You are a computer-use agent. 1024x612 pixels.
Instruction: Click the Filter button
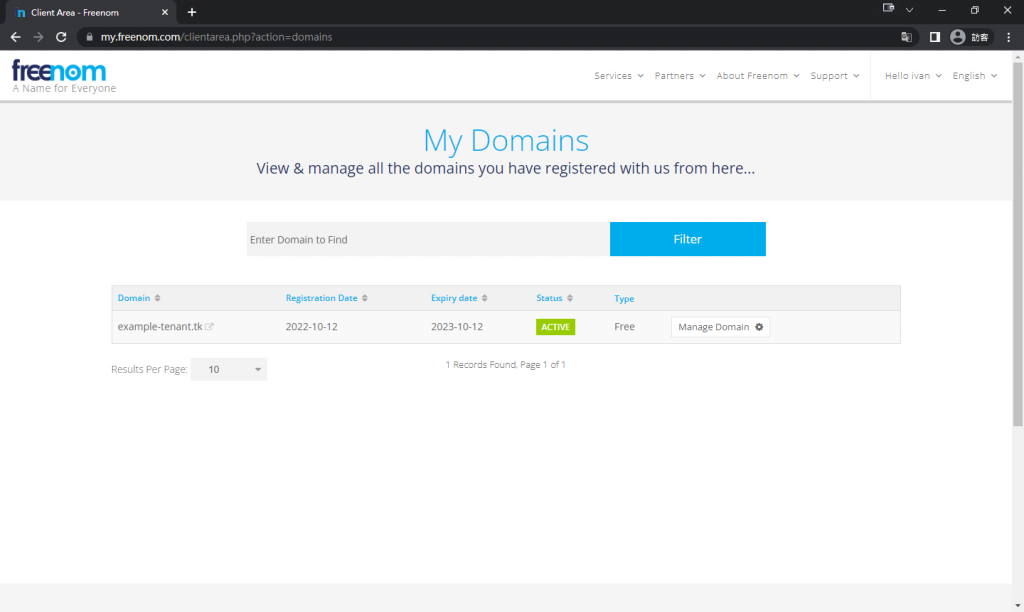688,239
